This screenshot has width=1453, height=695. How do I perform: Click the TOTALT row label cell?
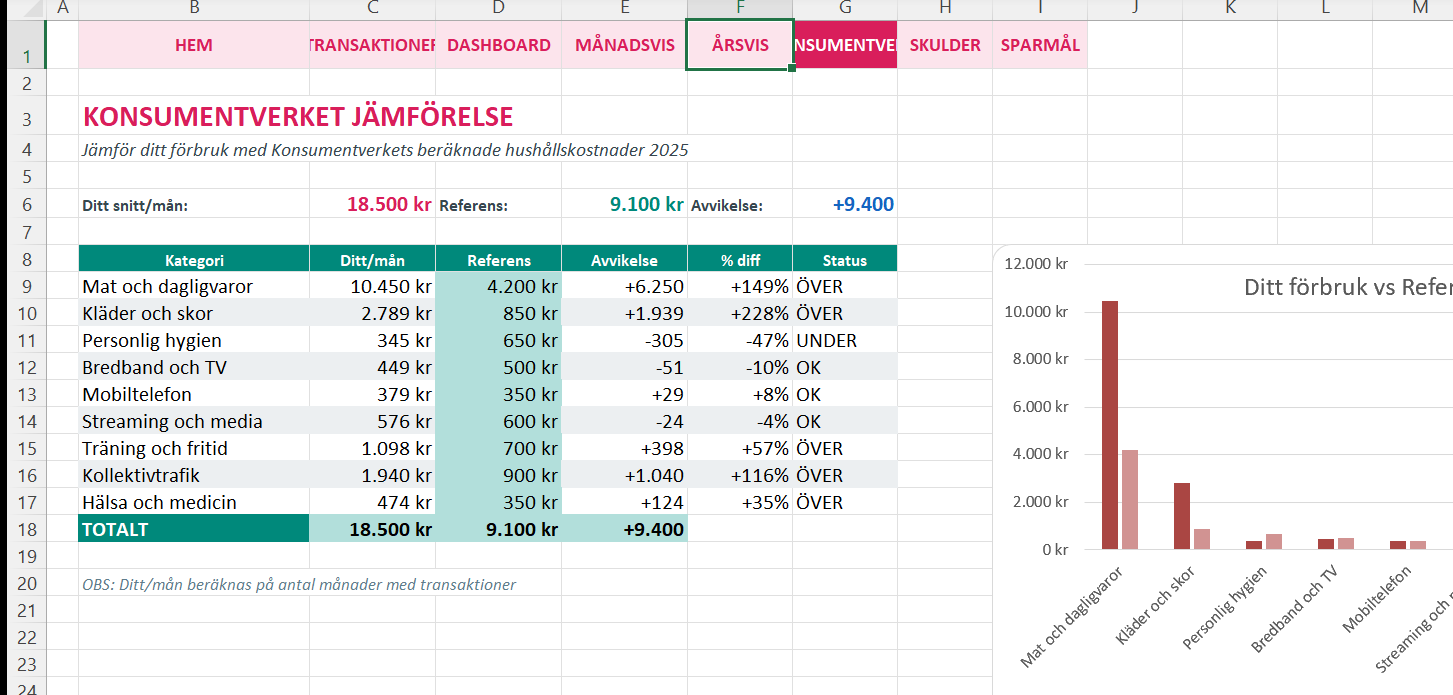[x=193, y=529]
